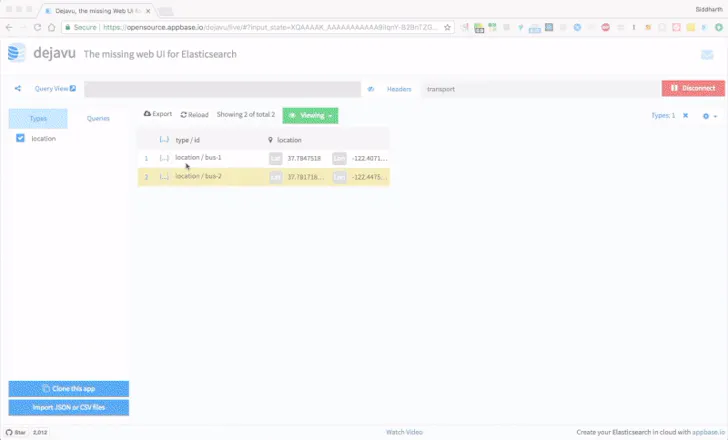Click the map pin icon in location header
The height and width of the screenshot is (440, 728).
tap(270, 140)
